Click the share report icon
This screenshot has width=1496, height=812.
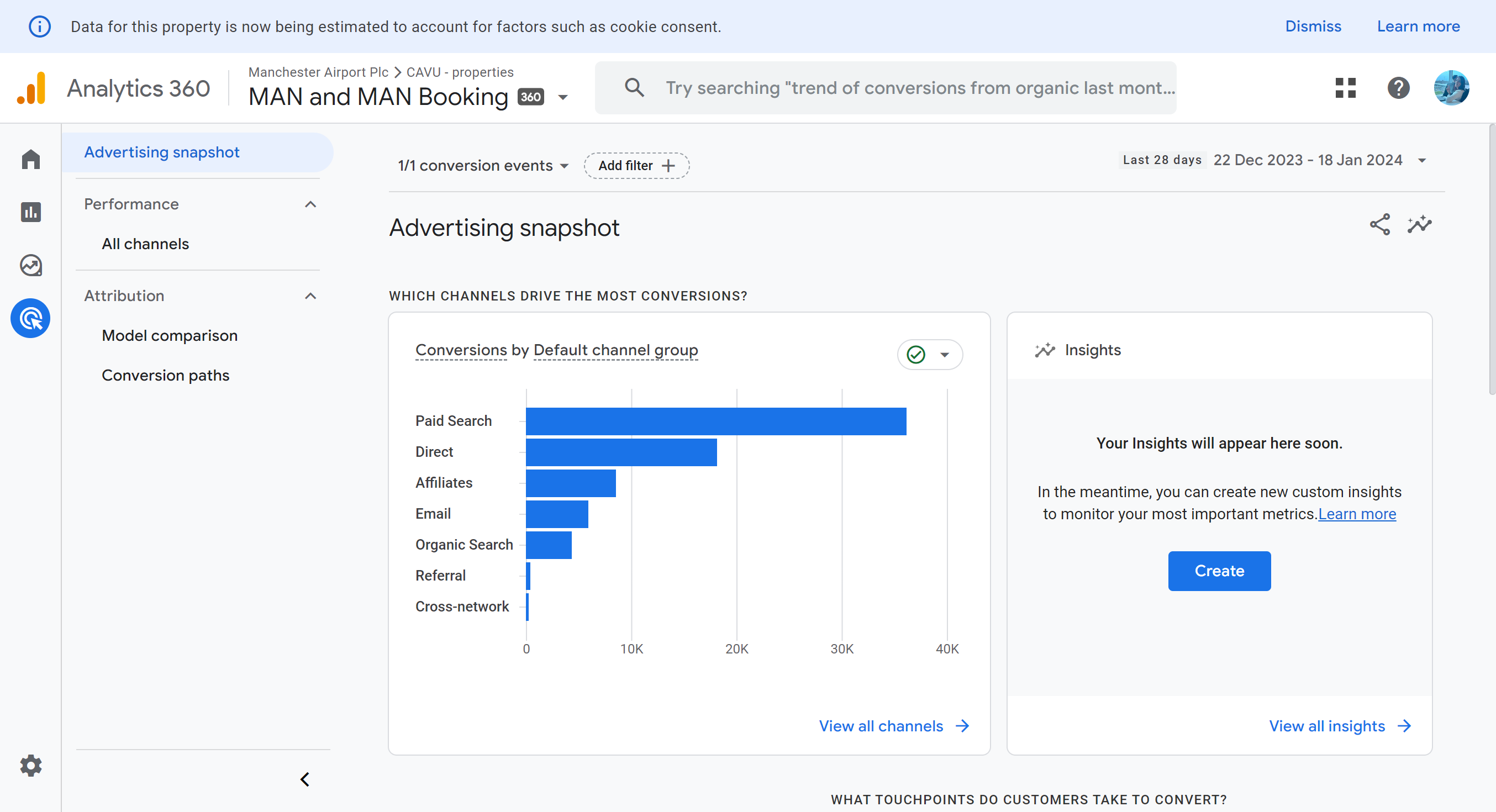1380,225
